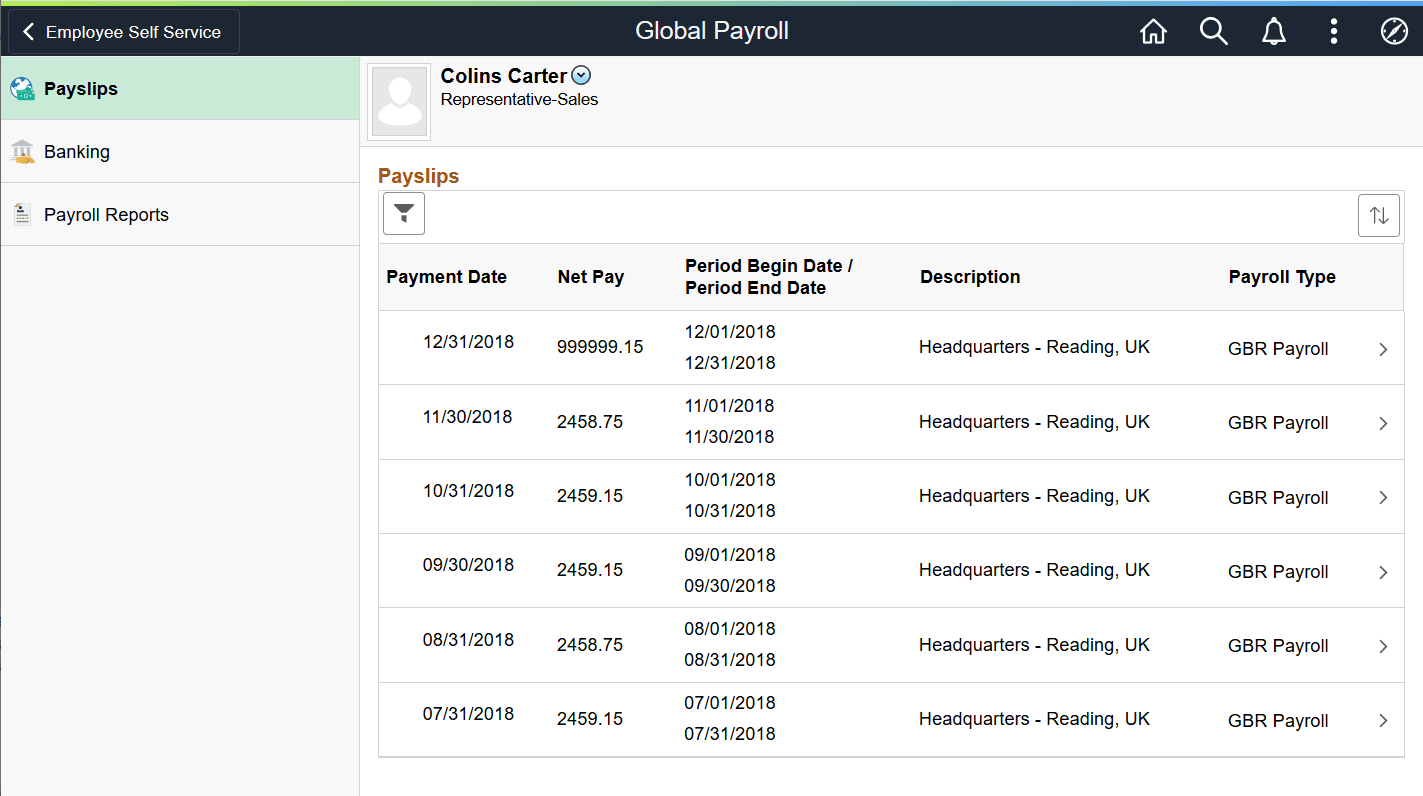View Notifications via bell icon
This screenshot has height=796, width=1423.
(1273, 31)
